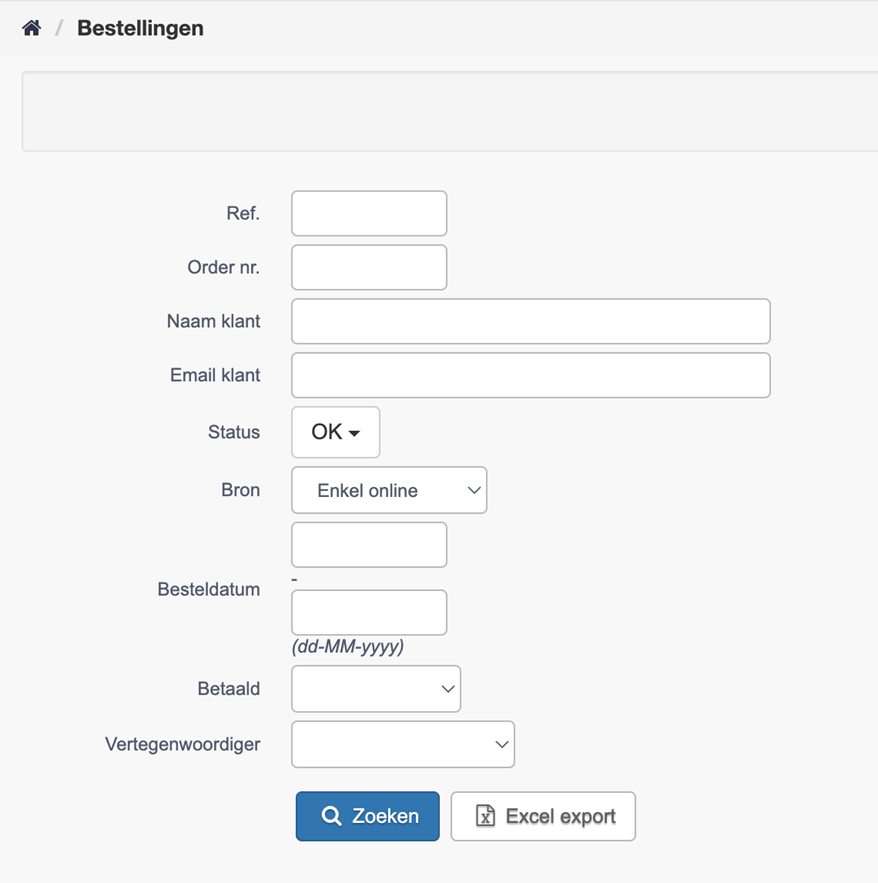Click the Betaald label
This screenshot has height=883, width=878.
(x=229, y=689)
